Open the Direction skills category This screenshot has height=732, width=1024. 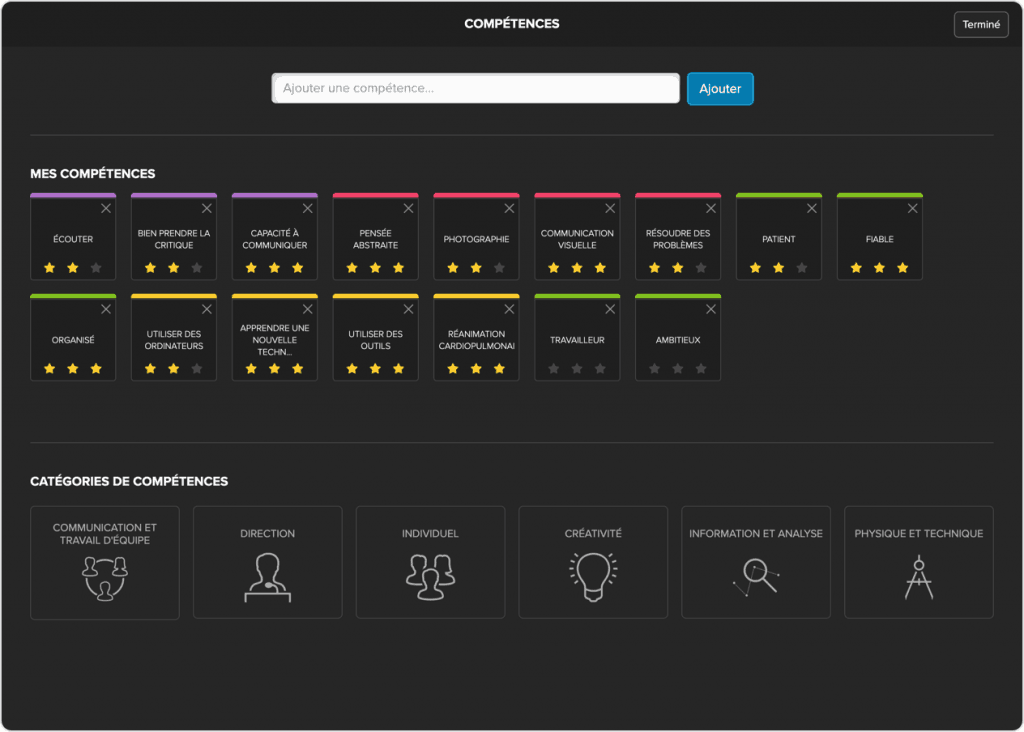[268, 562]
